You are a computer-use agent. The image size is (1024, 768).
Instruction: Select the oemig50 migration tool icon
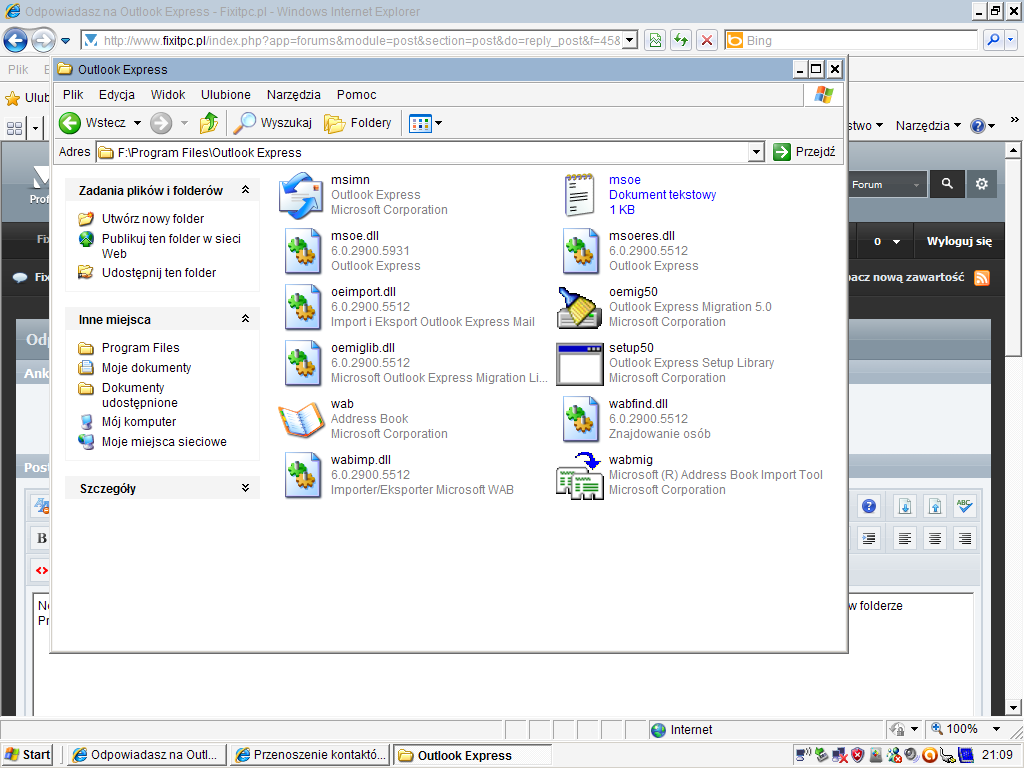579,308
